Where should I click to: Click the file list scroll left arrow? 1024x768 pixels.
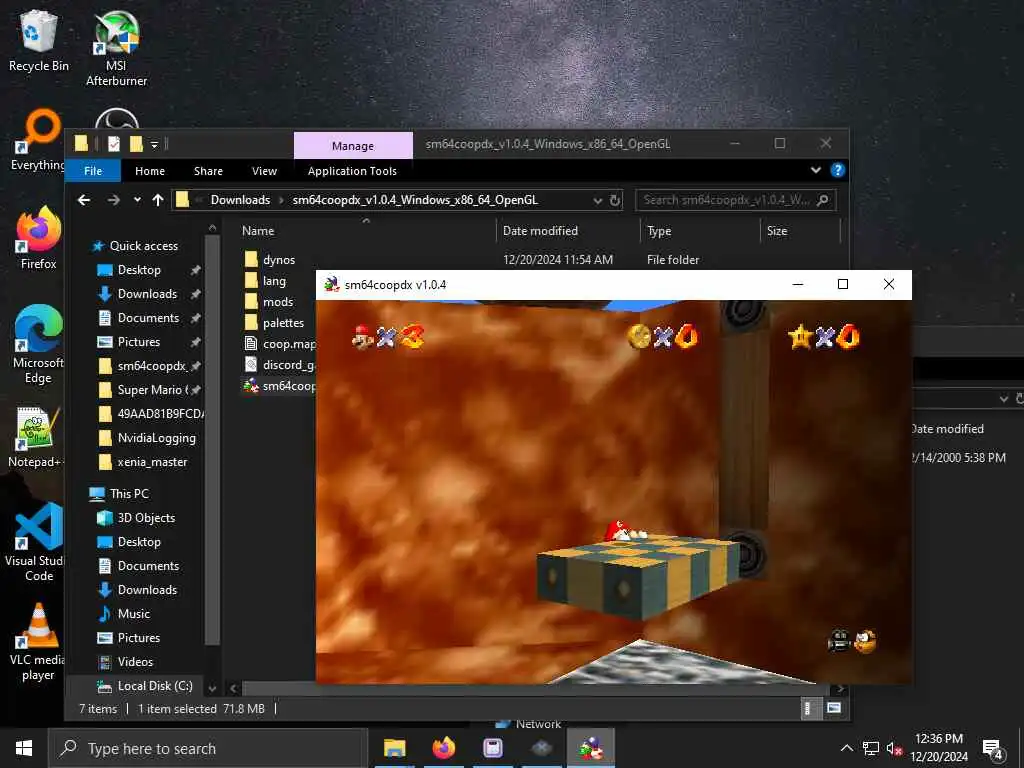coord(233,688)
